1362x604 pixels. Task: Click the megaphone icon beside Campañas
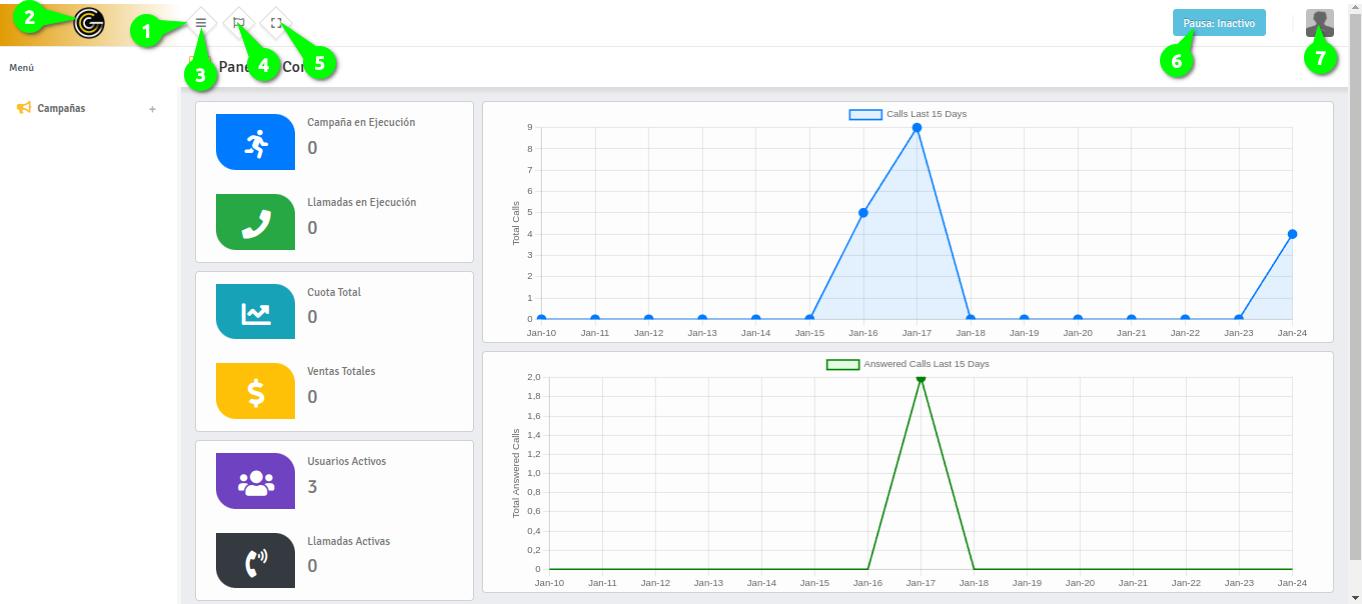(24, 108)
